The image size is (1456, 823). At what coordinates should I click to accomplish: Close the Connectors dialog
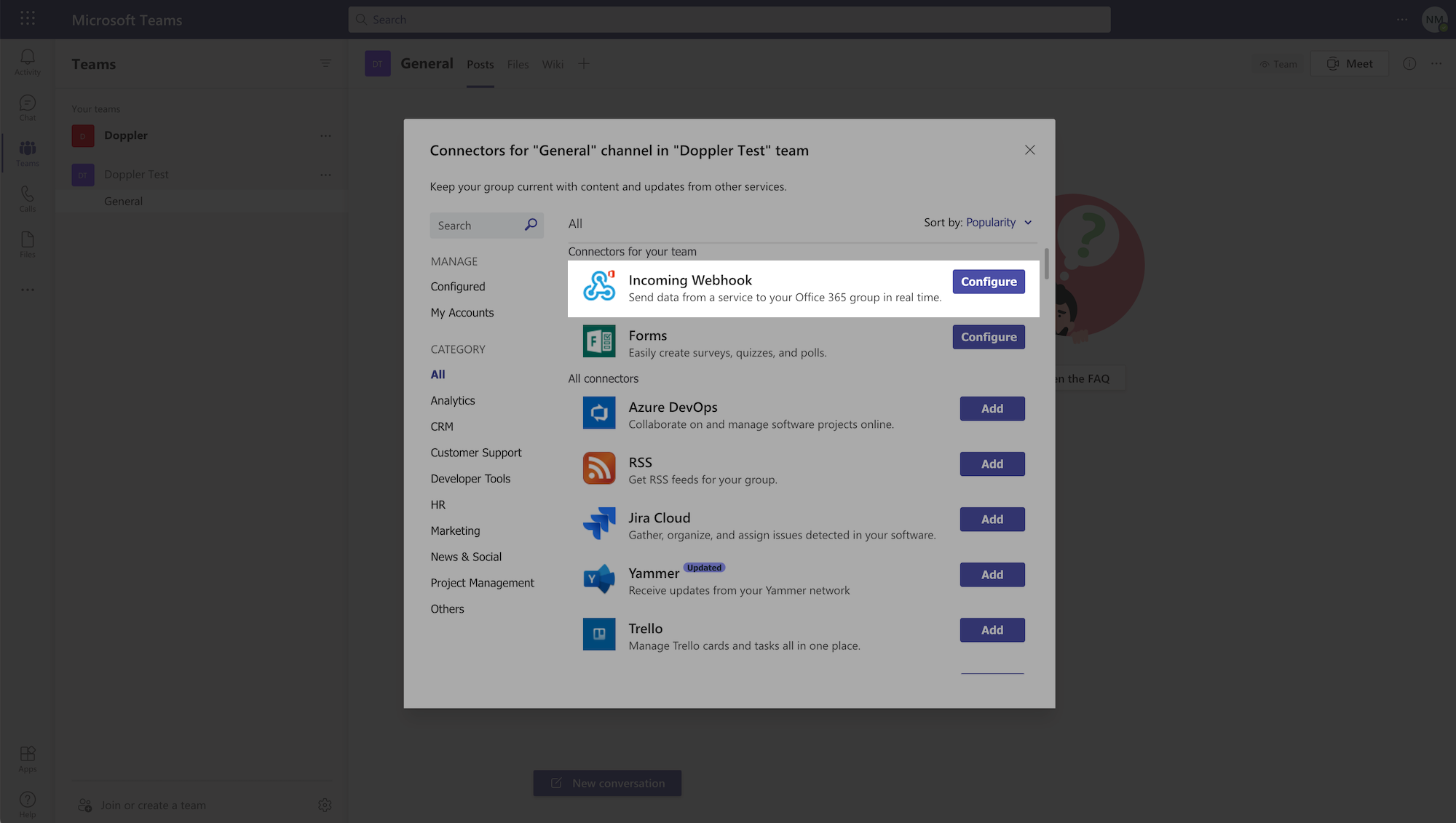coord(1029,150)
